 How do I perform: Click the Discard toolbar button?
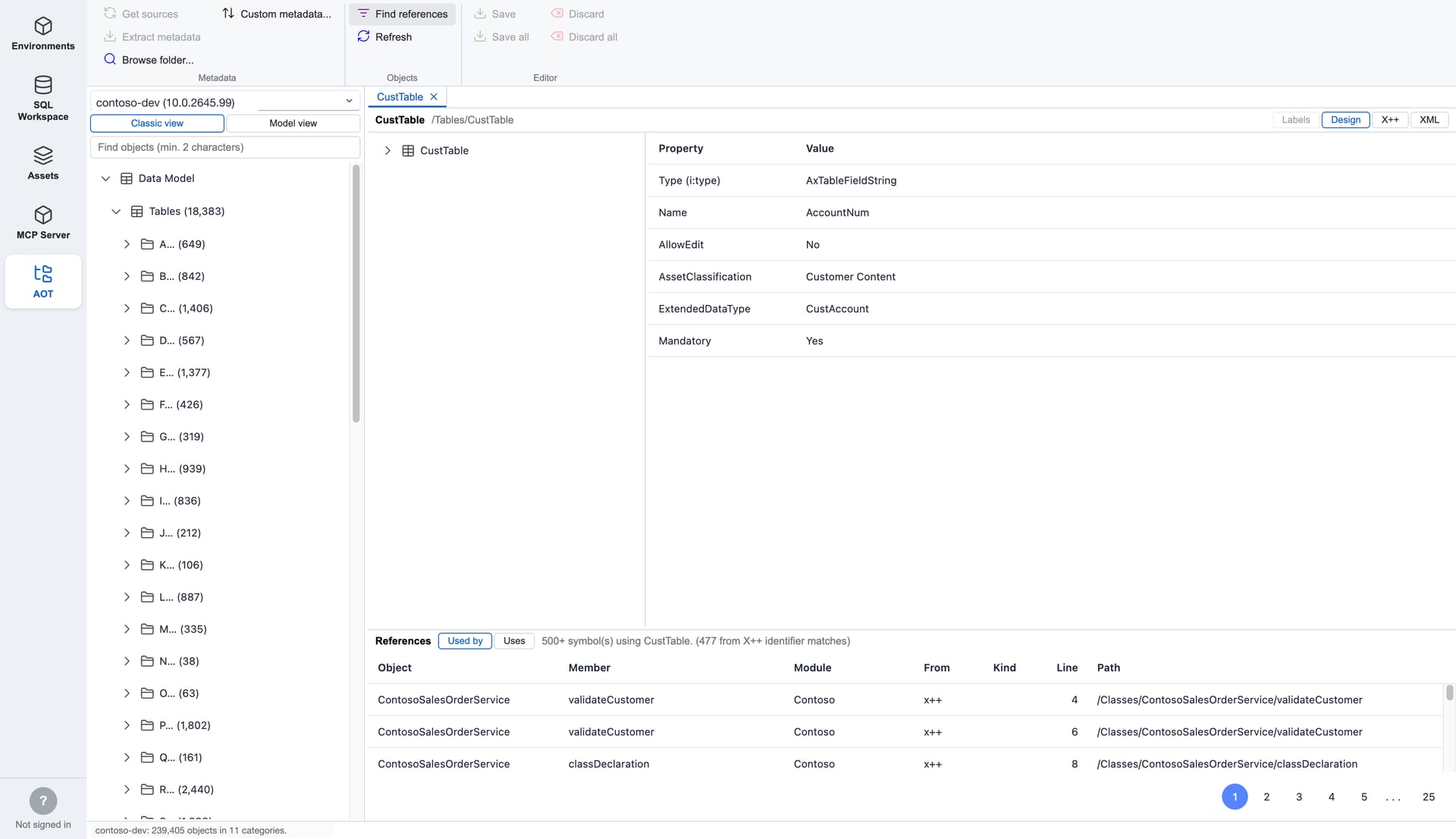click(x=577, y=14)
